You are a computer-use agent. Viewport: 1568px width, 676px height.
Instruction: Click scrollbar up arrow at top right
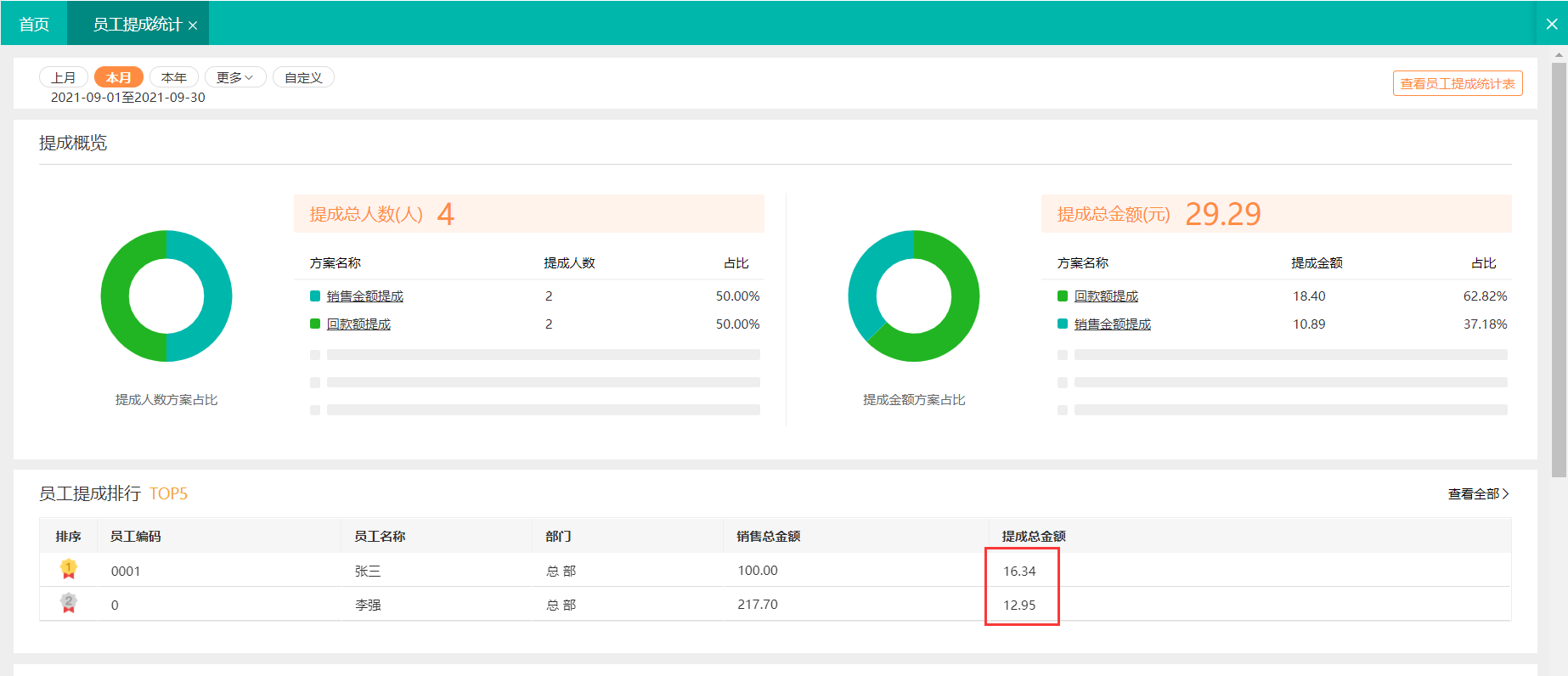click(1559, 54)
